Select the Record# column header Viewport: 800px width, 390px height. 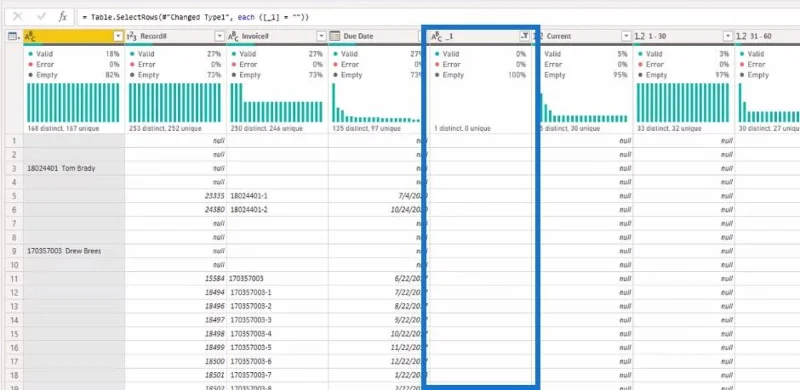(x=176, y=36)
